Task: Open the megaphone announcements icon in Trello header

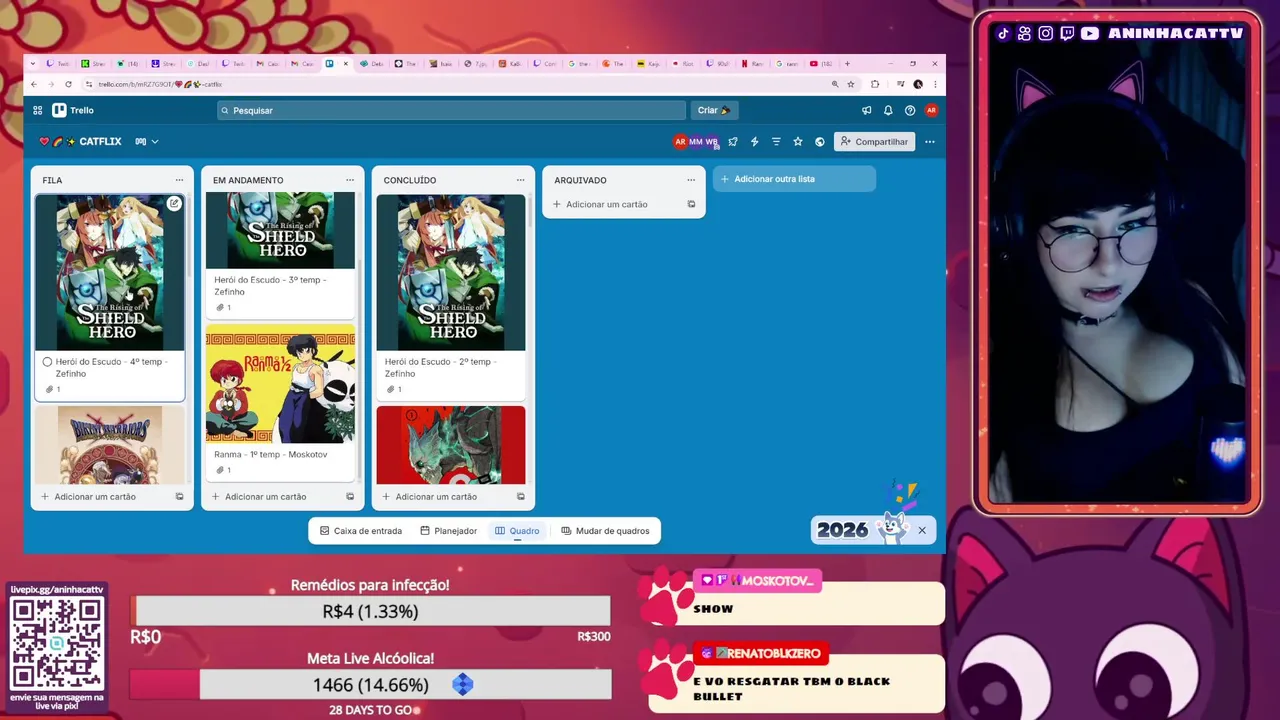Action: [x=867, y=110]
